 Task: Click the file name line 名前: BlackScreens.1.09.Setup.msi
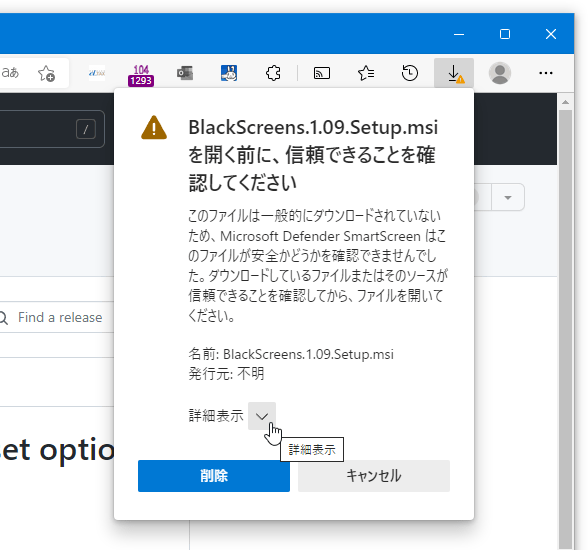tap(291, 354)
